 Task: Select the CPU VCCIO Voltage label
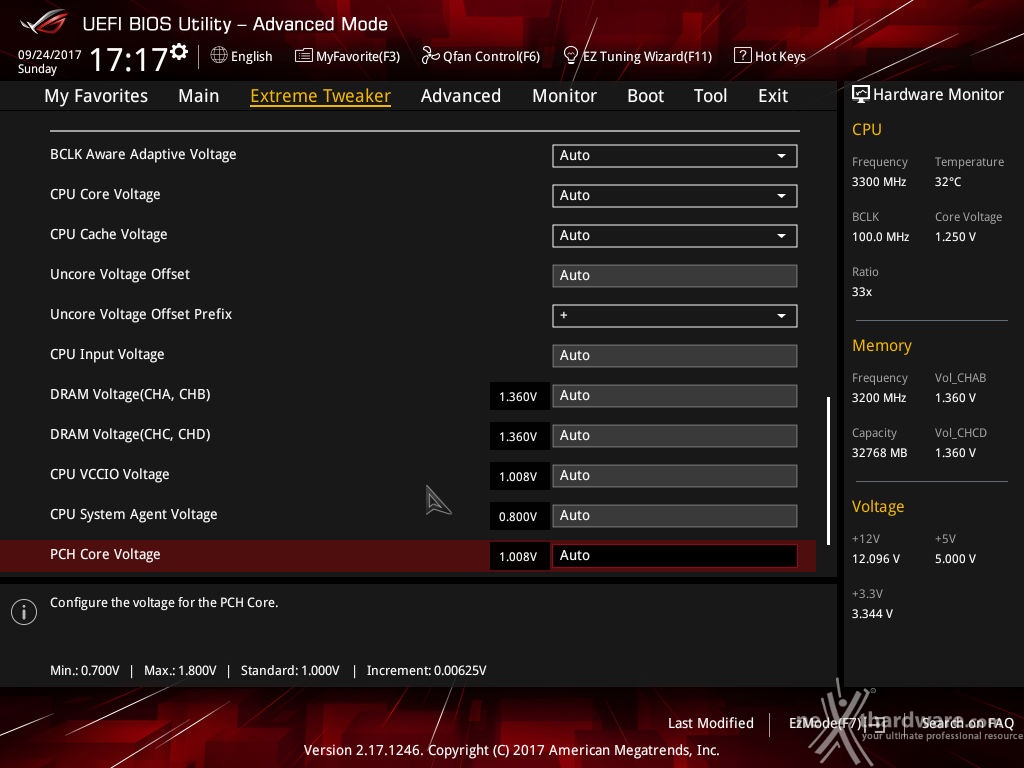point(110,475)
